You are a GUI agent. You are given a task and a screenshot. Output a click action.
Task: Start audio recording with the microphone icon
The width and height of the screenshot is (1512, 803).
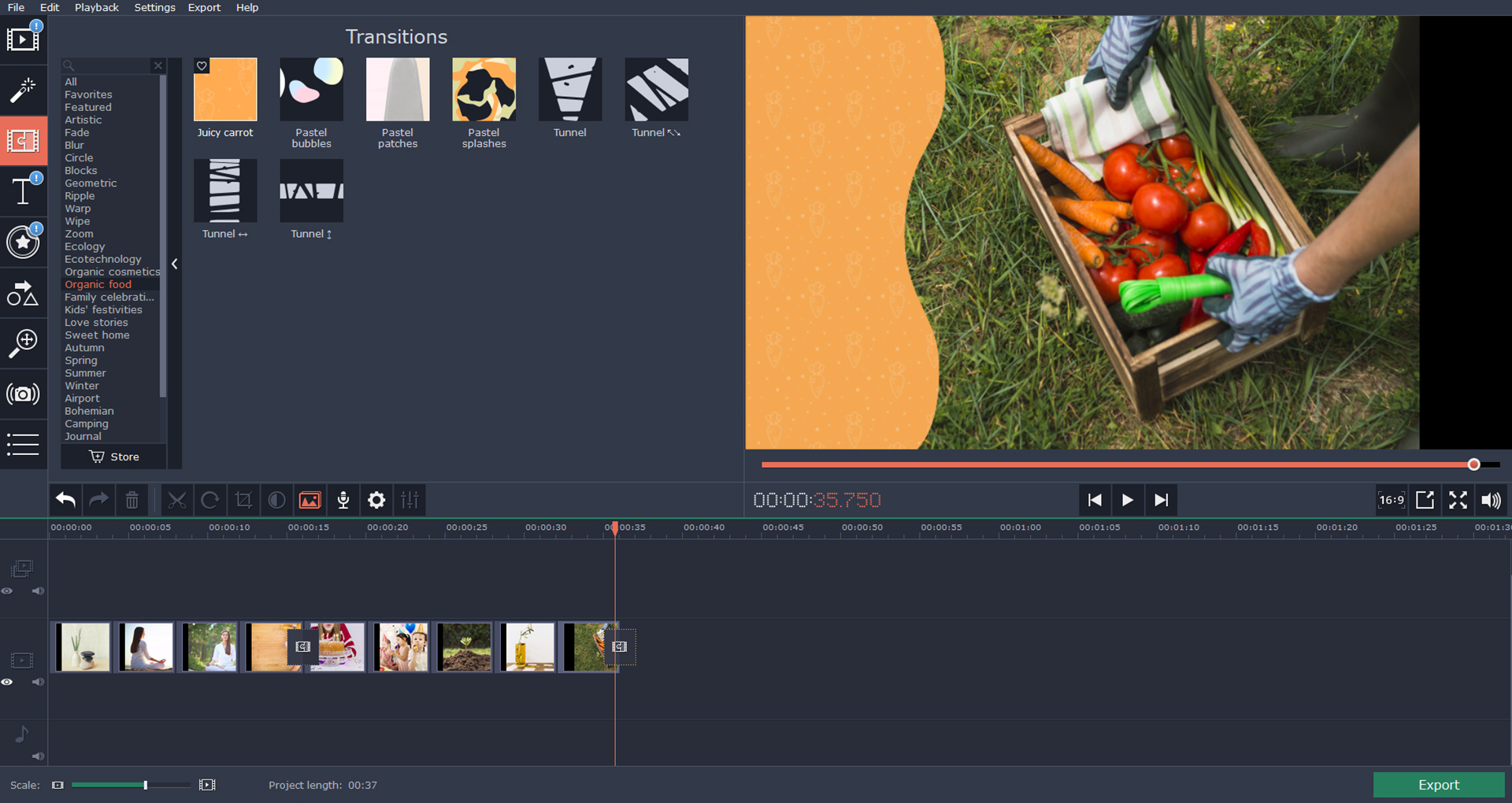click(343, 500)
